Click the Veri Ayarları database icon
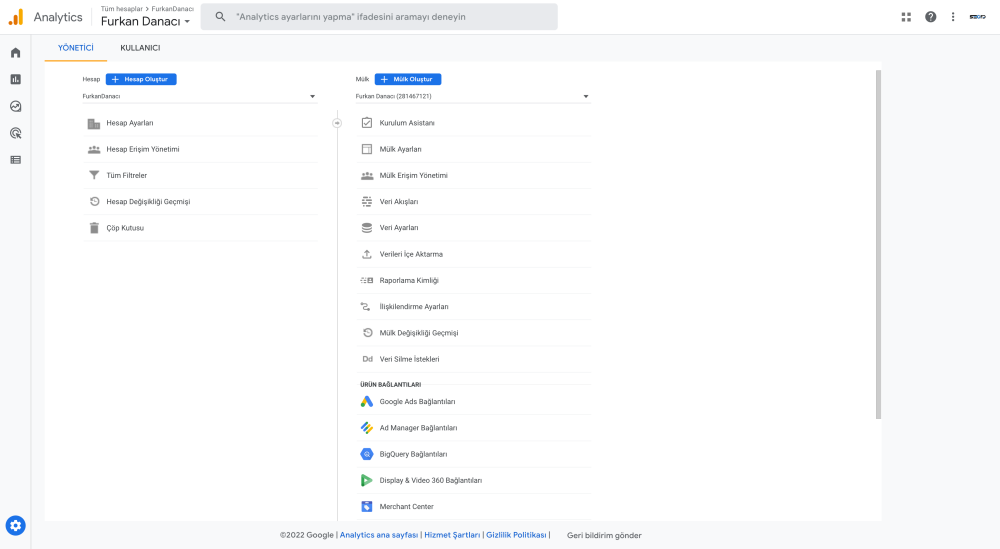 pyautogui.click(x=367, y=228)
